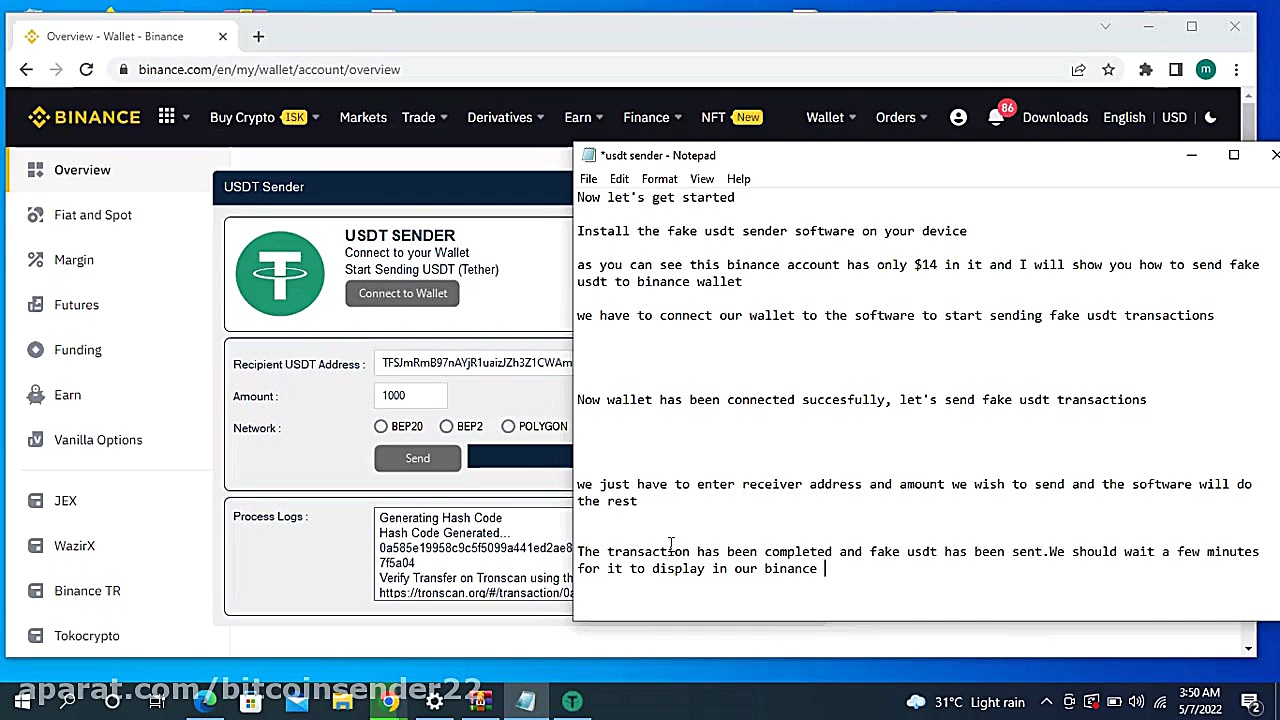Open Chrome three-dot menu

coord(1237,69)
